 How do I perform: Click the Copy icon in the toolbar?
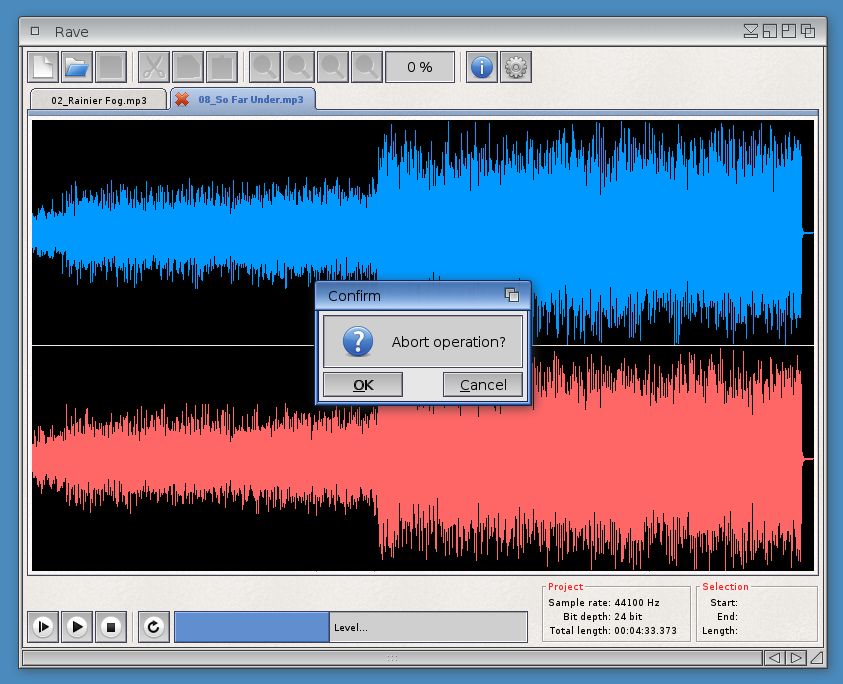[188, 67]
